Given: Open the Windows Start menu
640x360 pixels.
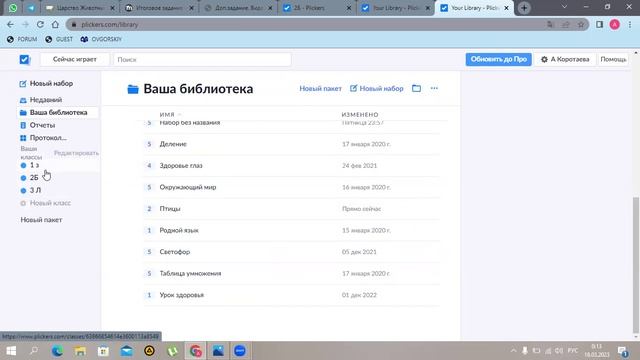Looking at the screenshot, I should click(11, 351).
